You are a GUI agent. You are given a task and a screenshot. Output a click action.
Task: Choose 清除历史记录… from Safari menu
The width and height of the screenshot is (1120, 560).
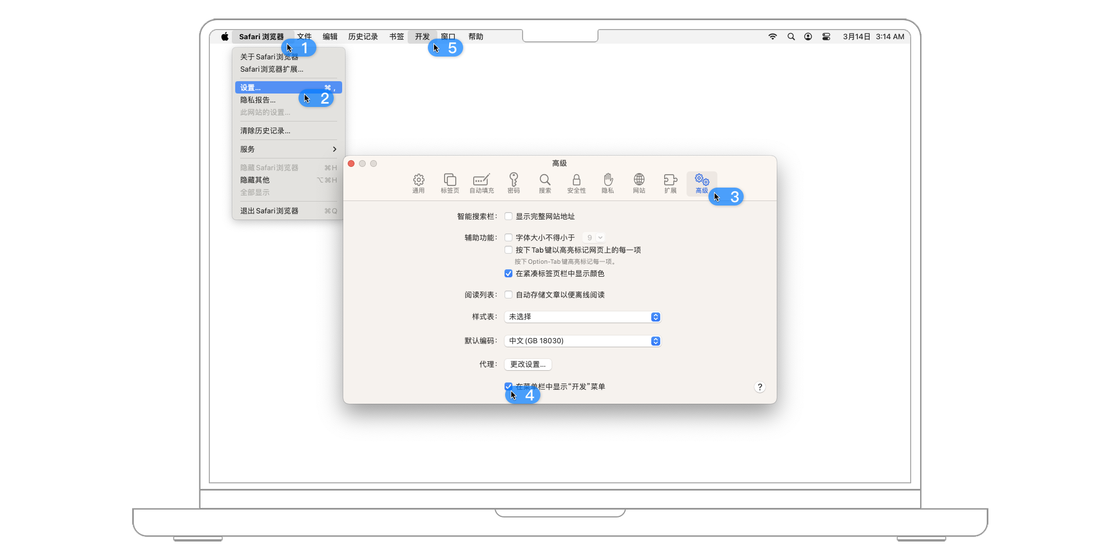(266, 131)
